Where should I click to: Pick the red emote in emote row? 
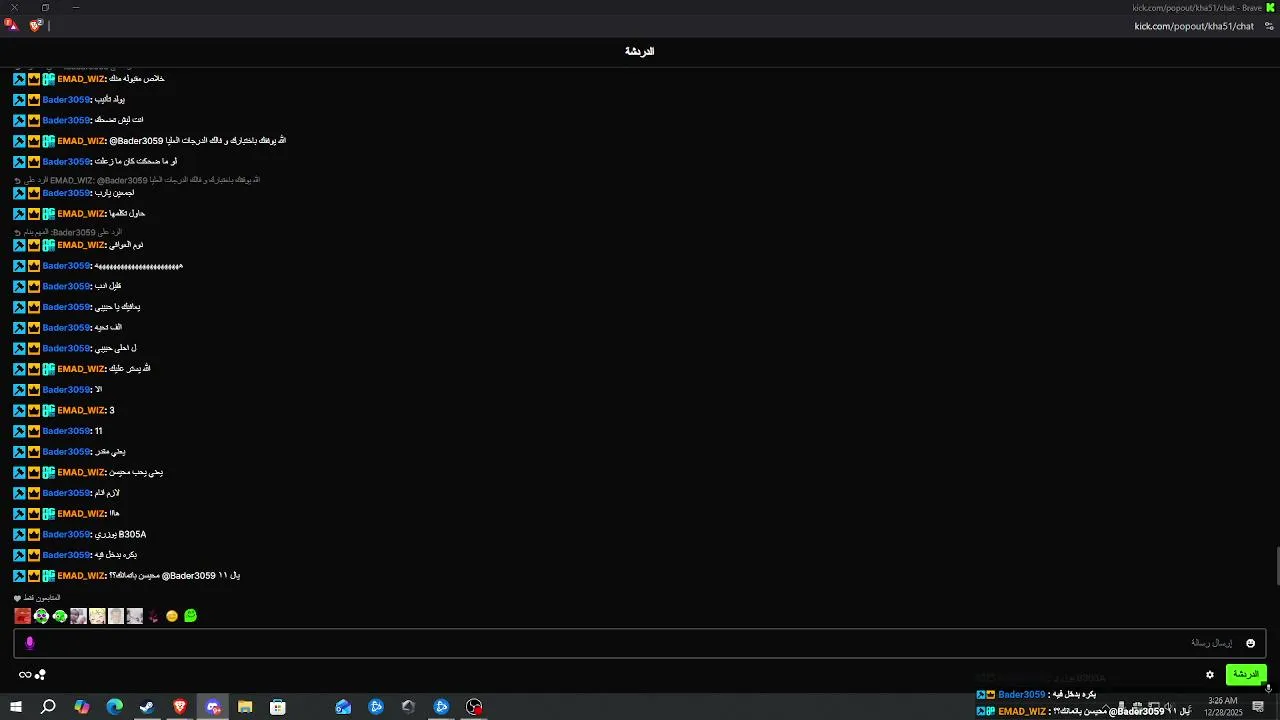pos(22,616)
